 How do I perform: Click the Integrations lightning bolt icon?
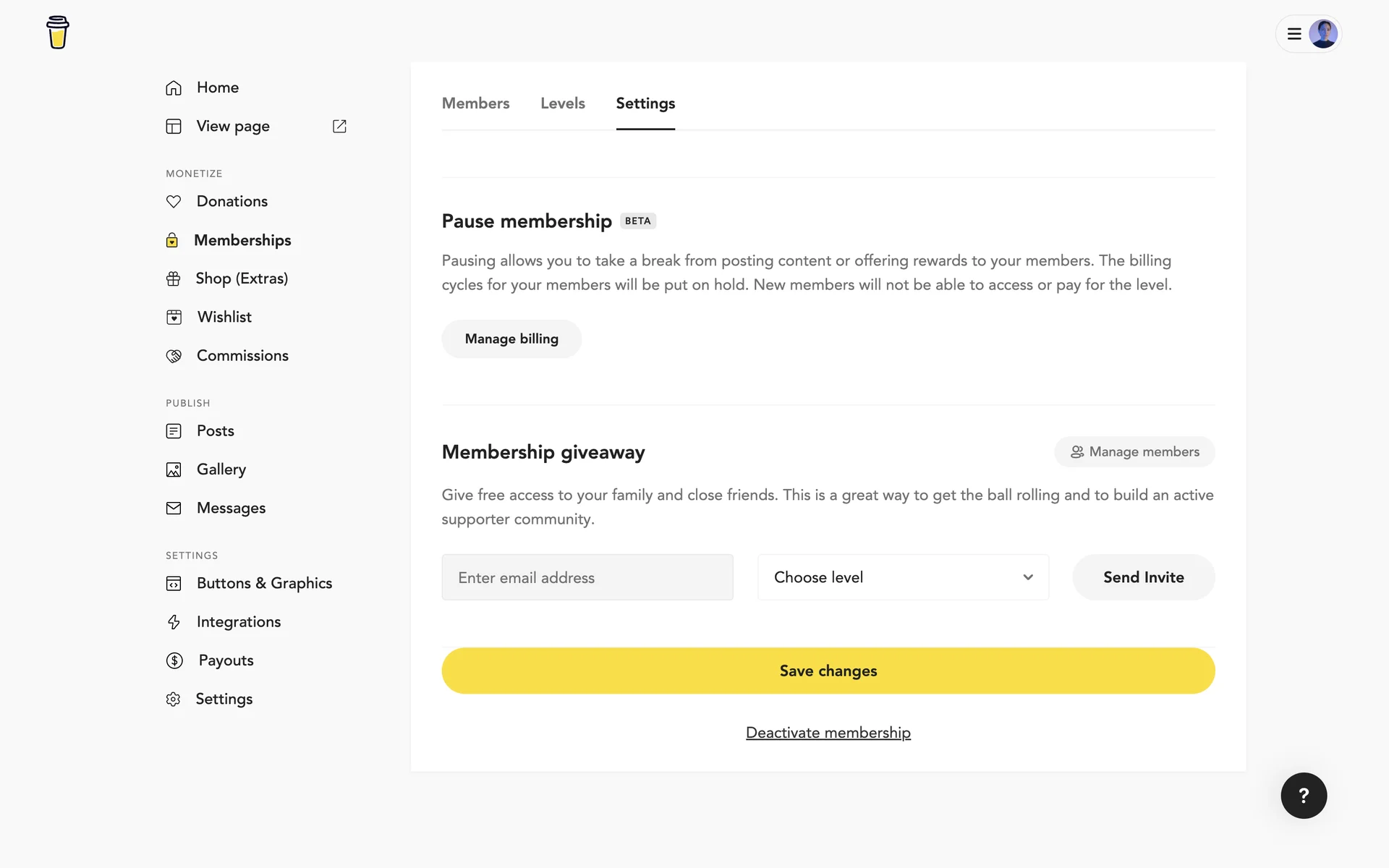point(174,622)
